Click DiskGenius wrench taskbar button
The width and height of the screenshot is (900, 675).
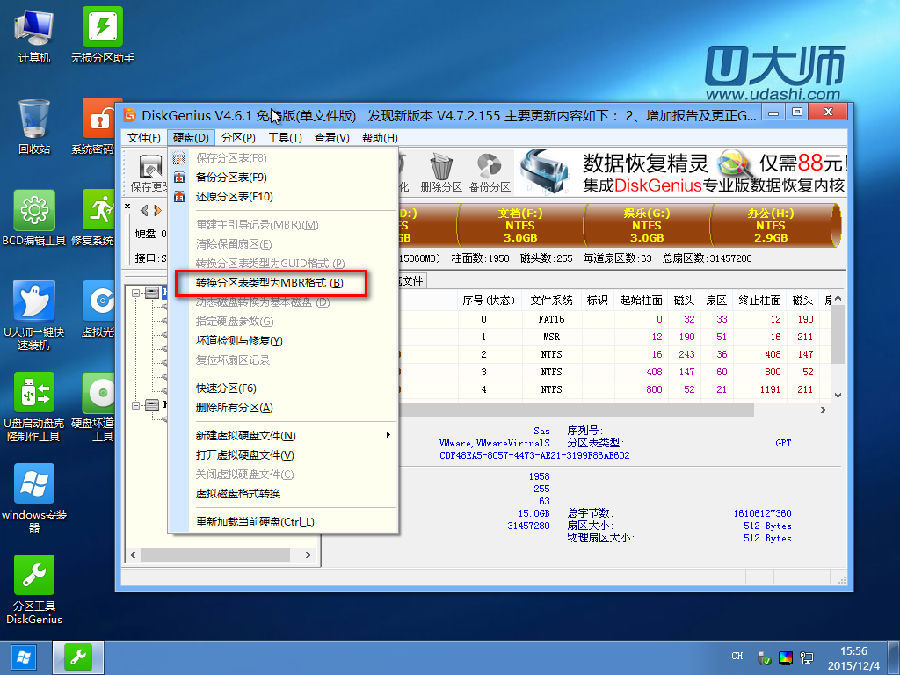[78, 658]
